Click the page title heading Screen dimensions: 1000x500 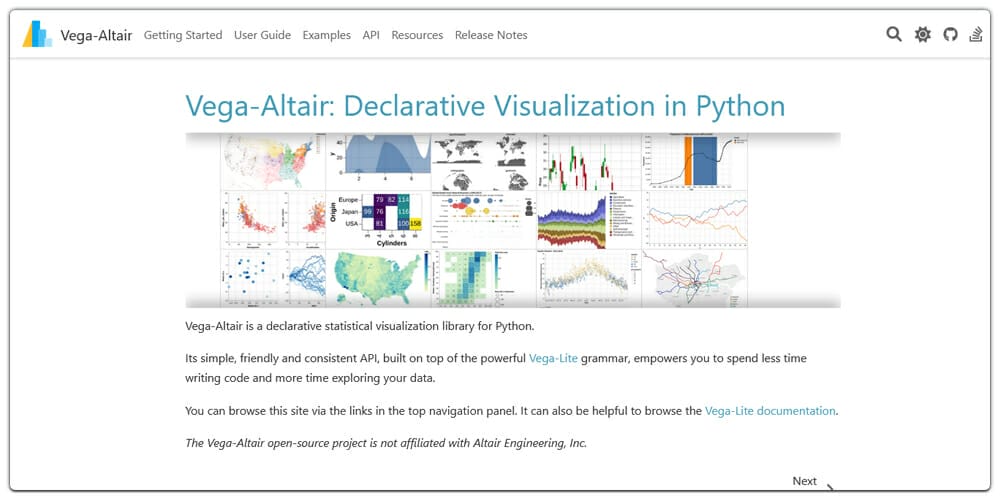coord(485,106)
